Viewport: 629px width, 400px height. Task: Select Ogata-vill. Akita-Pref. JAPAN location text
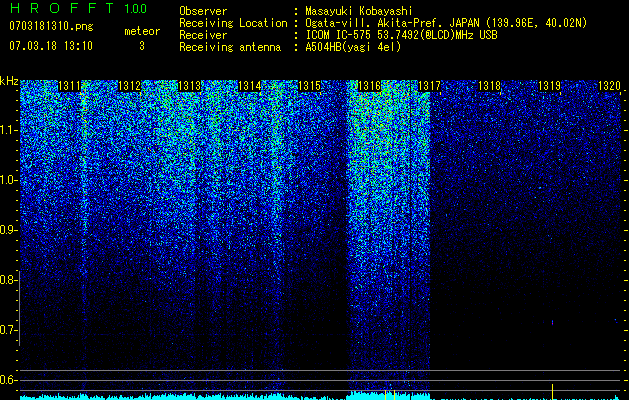point(446,23)
